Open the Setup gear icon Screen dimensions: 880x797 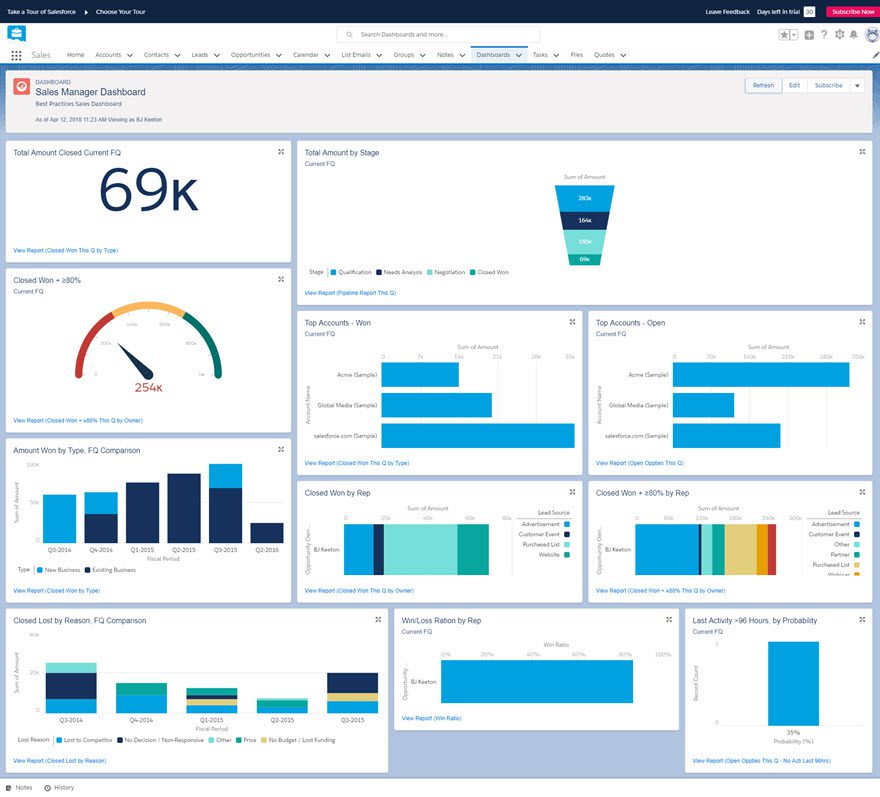(x=839, y=35)
